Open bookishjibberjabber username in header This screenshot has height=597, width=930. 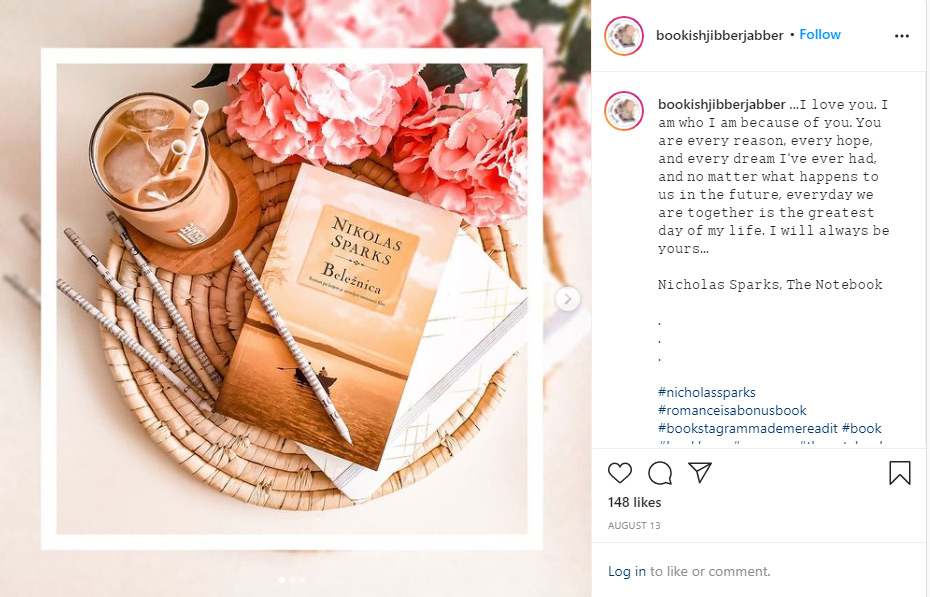tap(719, 36)
